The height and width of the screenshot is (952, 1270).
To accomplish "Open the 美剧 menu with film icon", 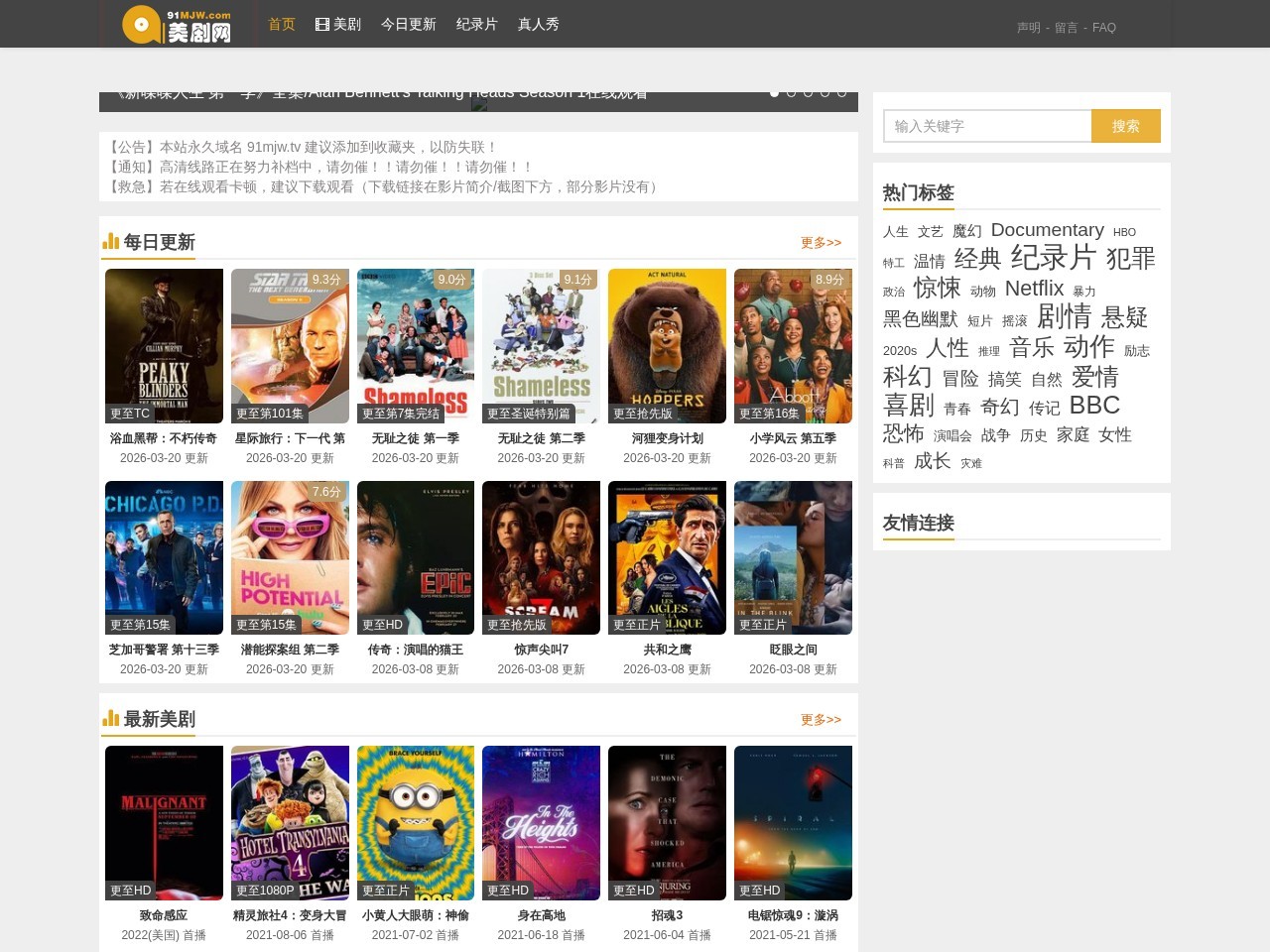I will click(x=337, y=24).
